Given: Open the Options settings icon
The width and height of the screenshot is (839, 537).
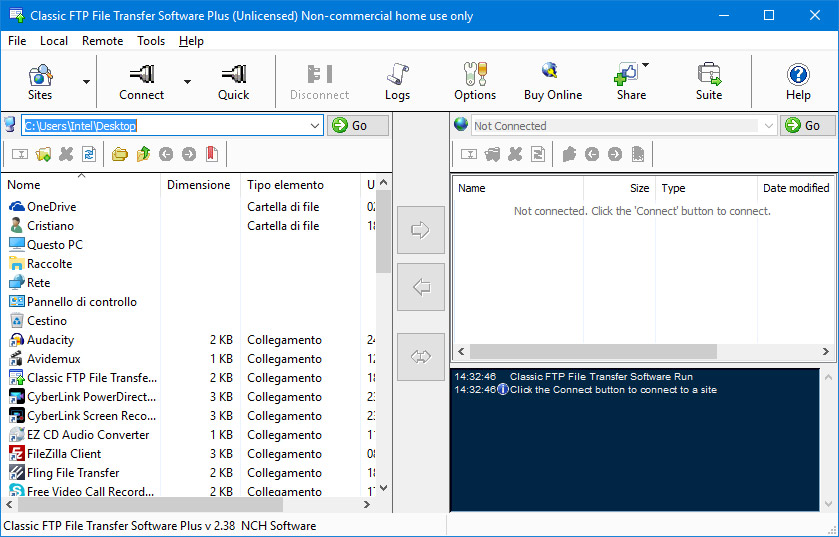Looking at the screenshot, I should (474, 80).
